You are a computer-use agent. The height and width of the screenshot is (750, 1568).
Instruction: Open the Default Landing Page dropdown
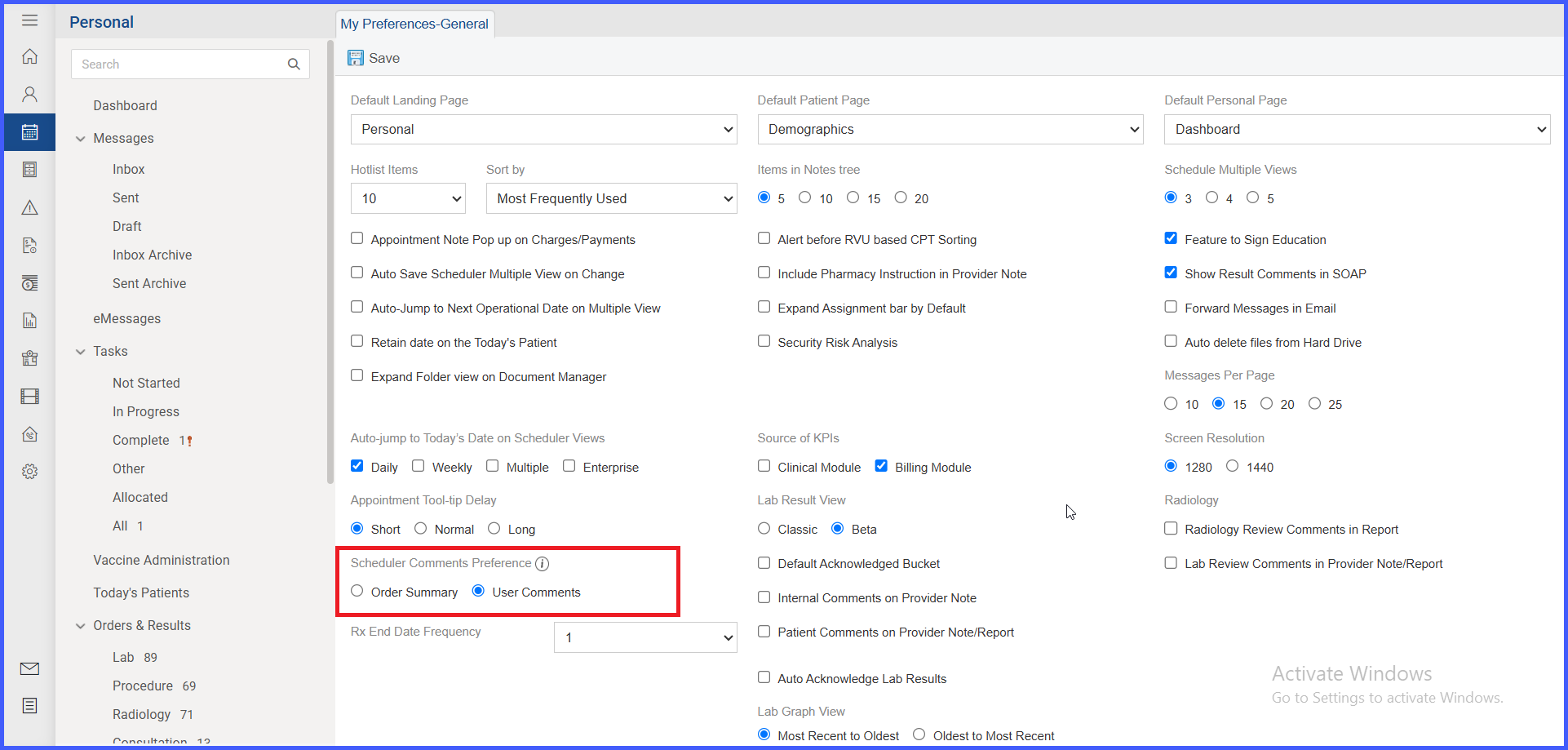coord(543,130)
